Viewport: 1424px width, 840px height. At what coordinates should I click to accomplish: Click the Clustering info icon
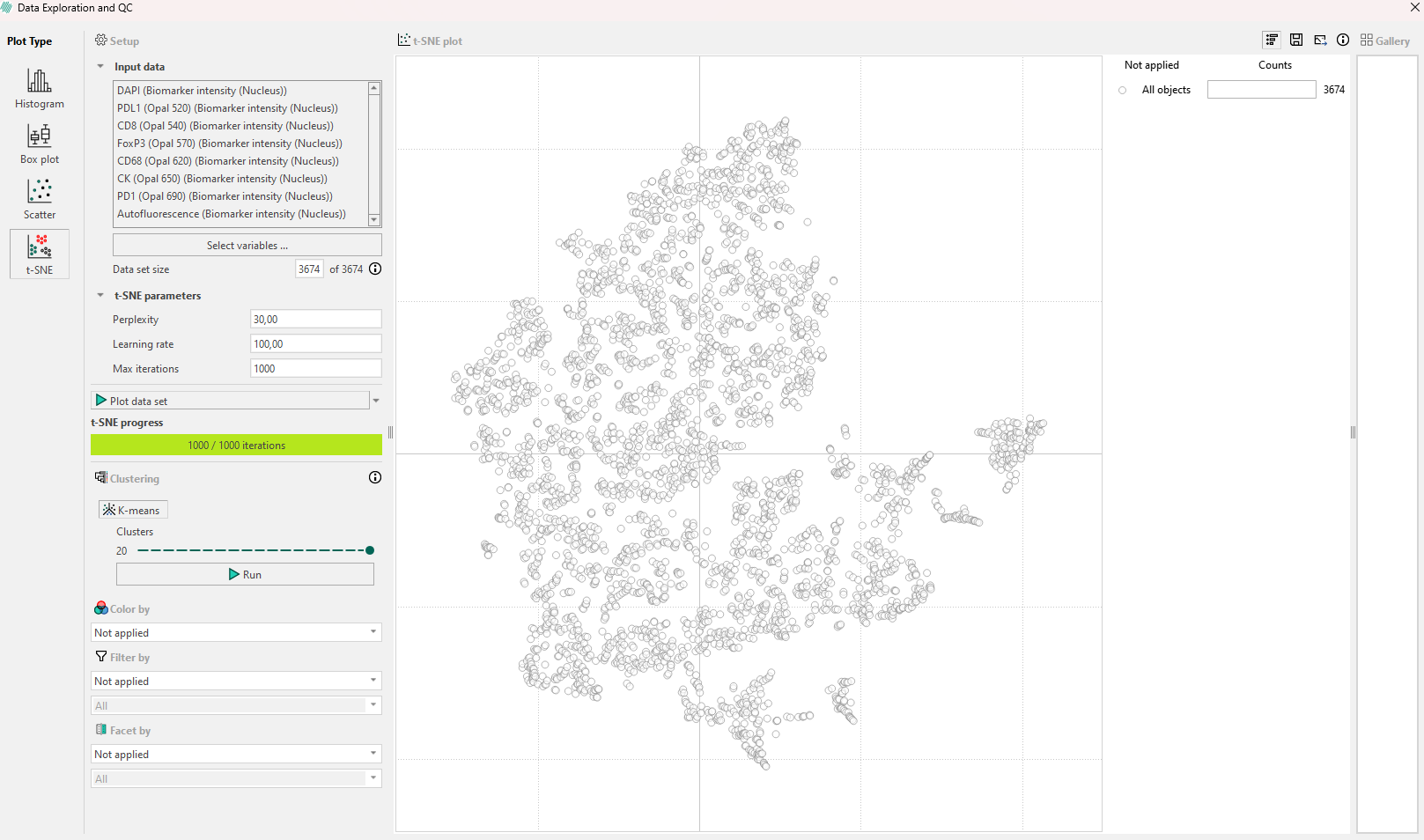375,477
